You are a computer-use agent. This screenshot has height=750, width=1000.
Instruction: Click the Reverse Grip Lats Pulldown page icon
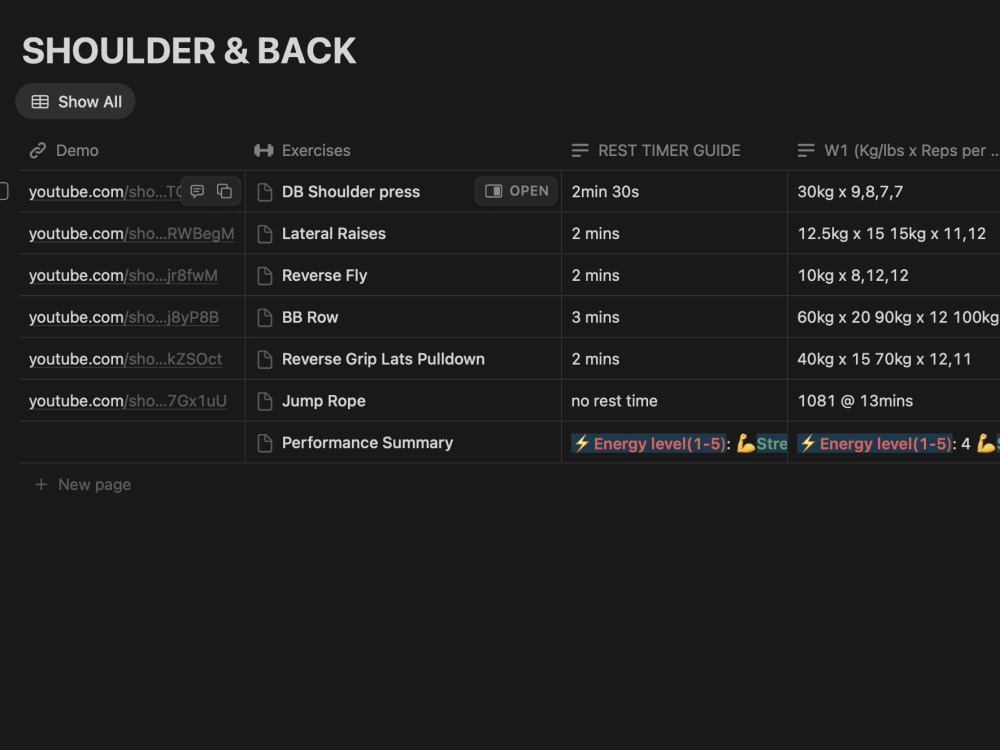(x=265, y=359)
